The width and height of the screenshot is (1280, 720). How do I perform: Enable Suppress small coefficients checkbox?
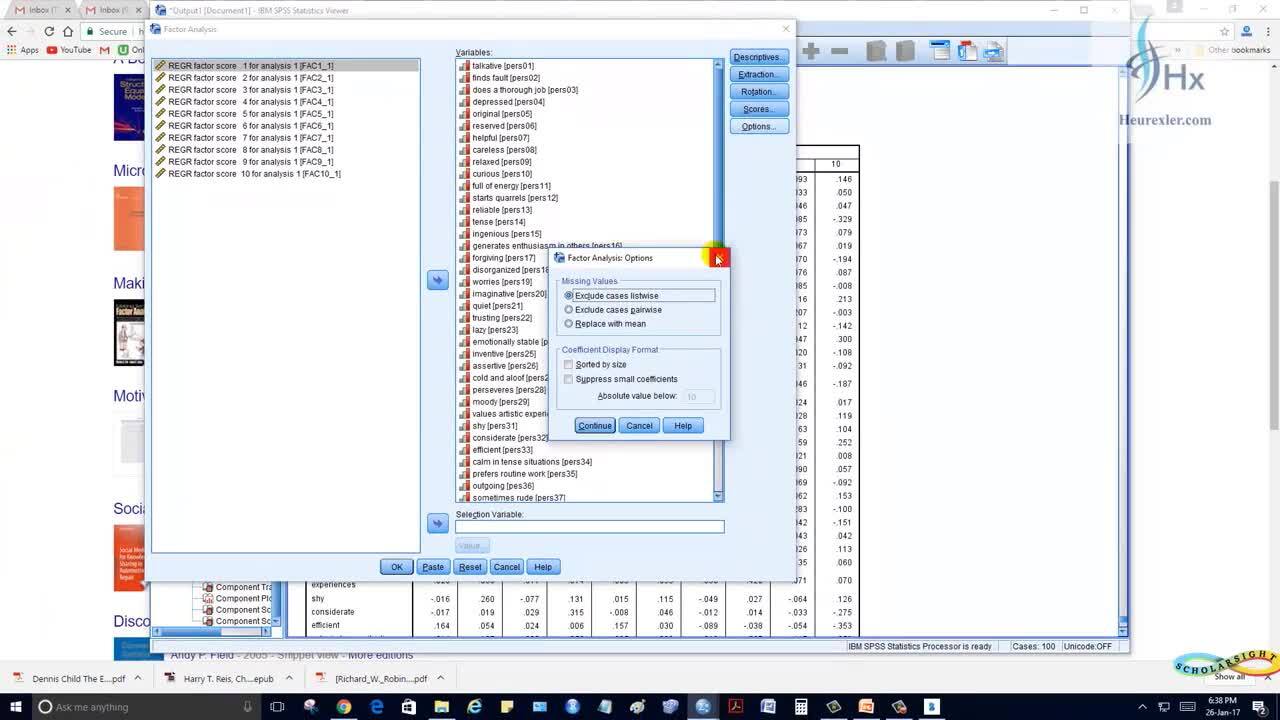569,379
